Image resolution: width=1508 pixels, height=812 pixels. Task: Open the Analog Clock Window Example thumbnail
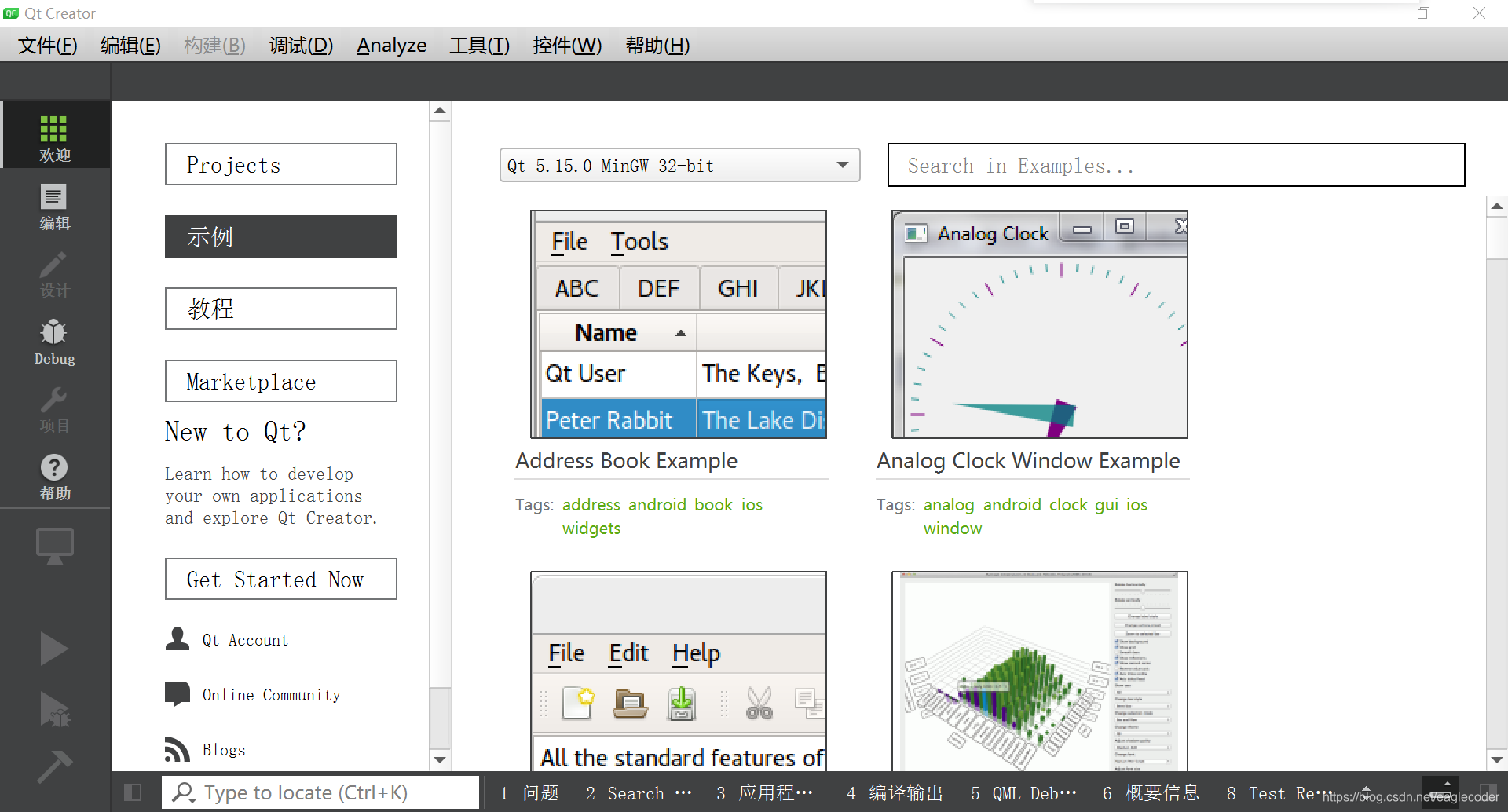click(x=1040, y=324)
